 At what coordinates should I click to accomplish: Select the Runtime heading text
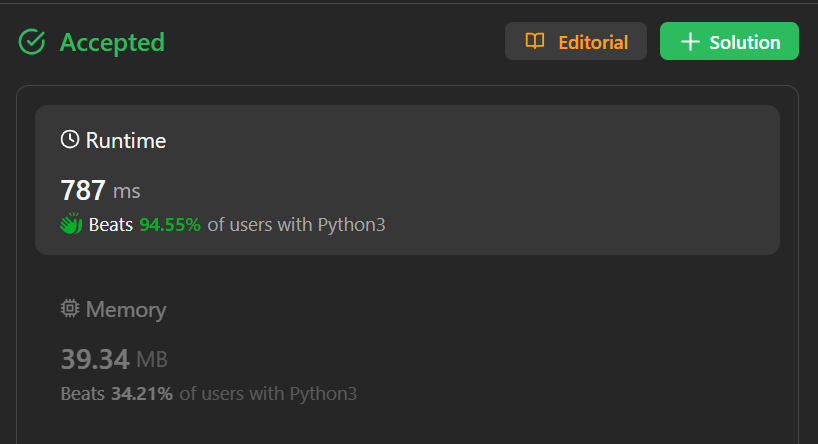[126, 141]
